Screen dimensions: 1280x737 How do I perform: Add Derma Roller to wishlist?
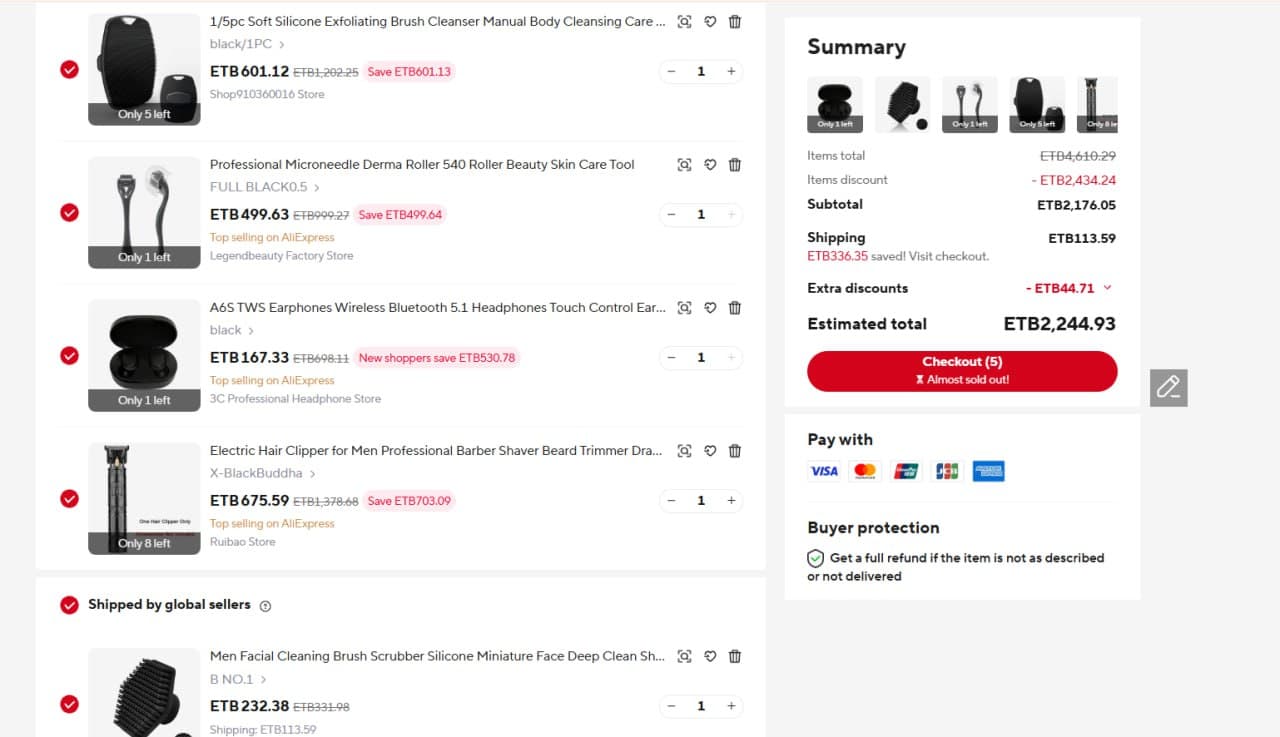coord(710,165)
